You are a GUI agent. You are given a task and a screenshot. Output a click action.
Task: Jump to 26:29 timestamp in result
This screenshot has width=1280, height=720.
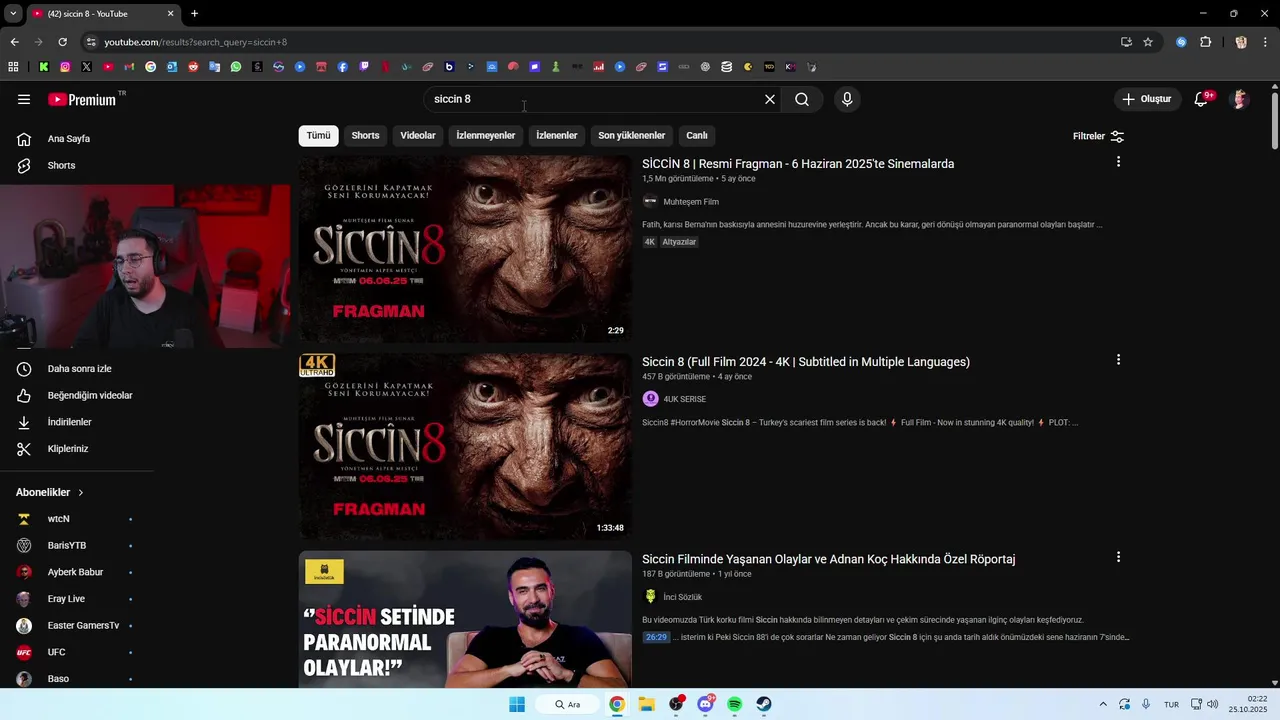tap(656, 637)
